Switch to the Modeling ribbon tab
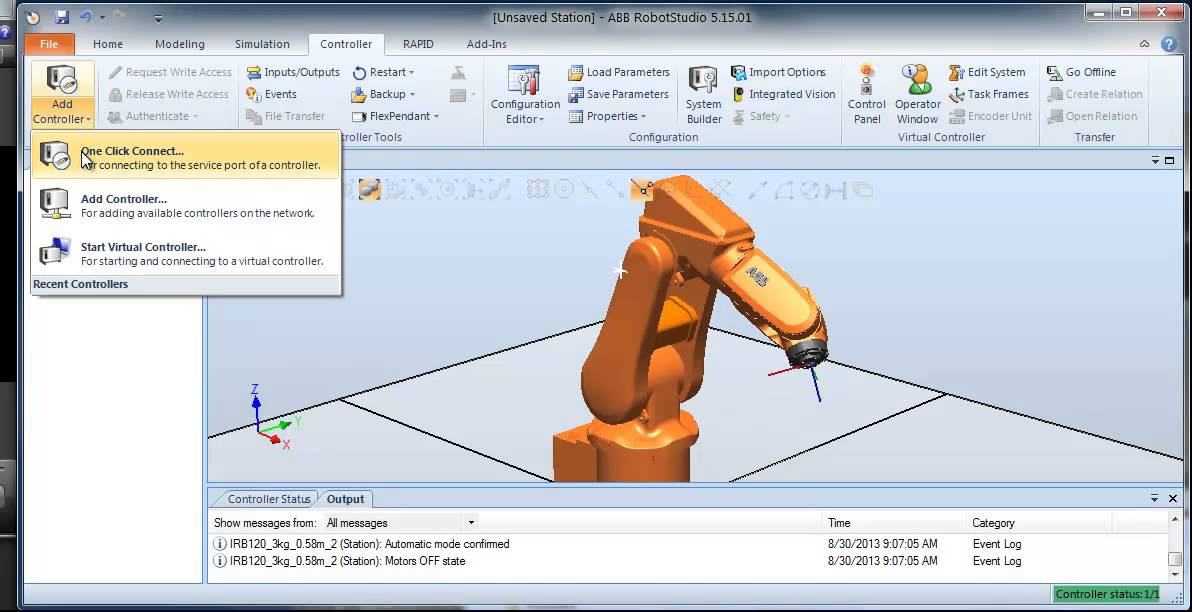Screen dimensions: 1192x612 click(179, 44)
